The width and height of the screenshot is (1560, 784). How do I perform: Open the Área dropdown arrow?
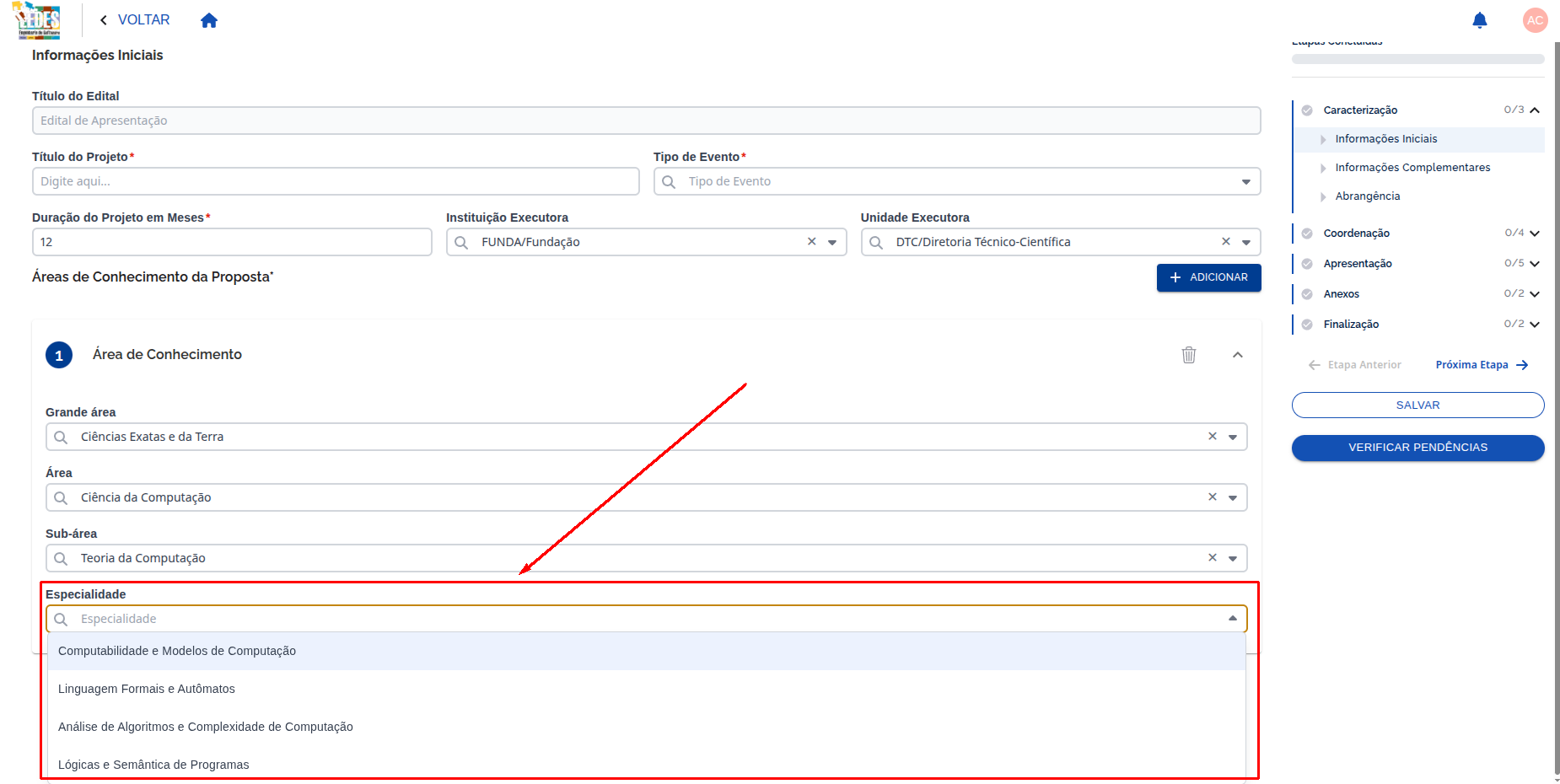coord(1233,498)
